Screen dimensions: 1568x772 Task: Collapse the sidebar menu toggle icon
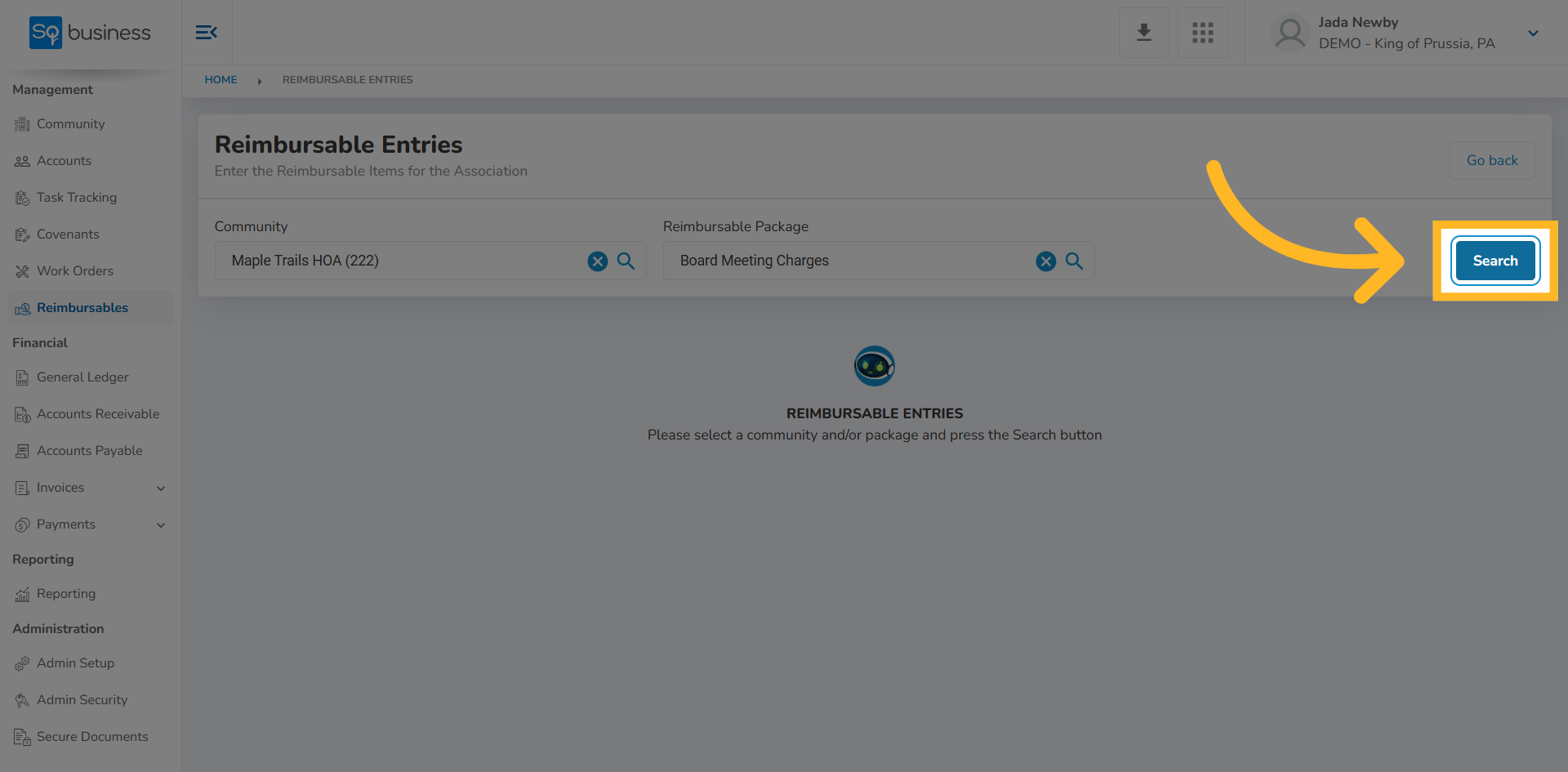[207, 33]
